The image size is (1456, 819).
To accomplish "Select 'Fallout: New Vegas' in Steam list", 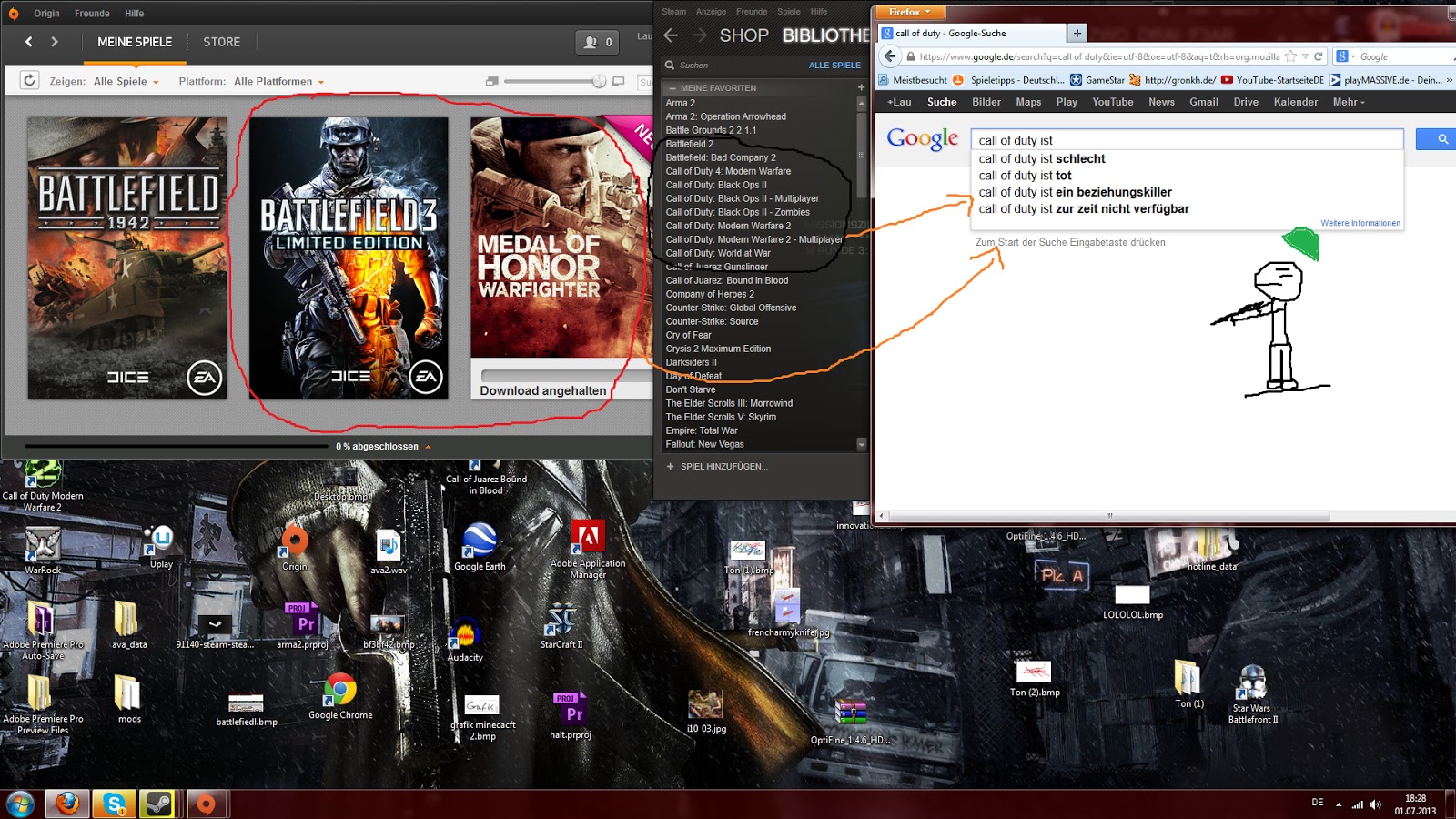I will [704, 444].
